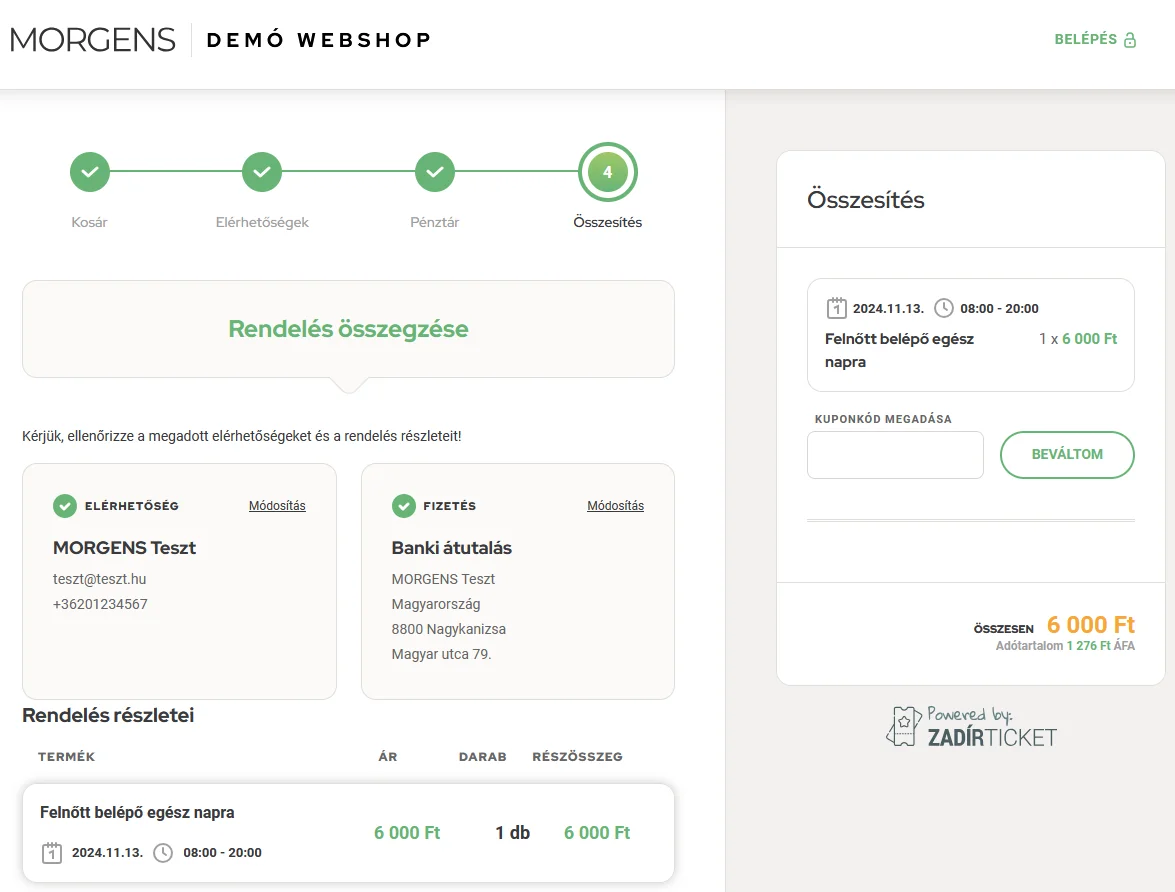Click MORGENS Teszt name in contact card
Screen dimensions: 1175x892
tap(124, 548)
